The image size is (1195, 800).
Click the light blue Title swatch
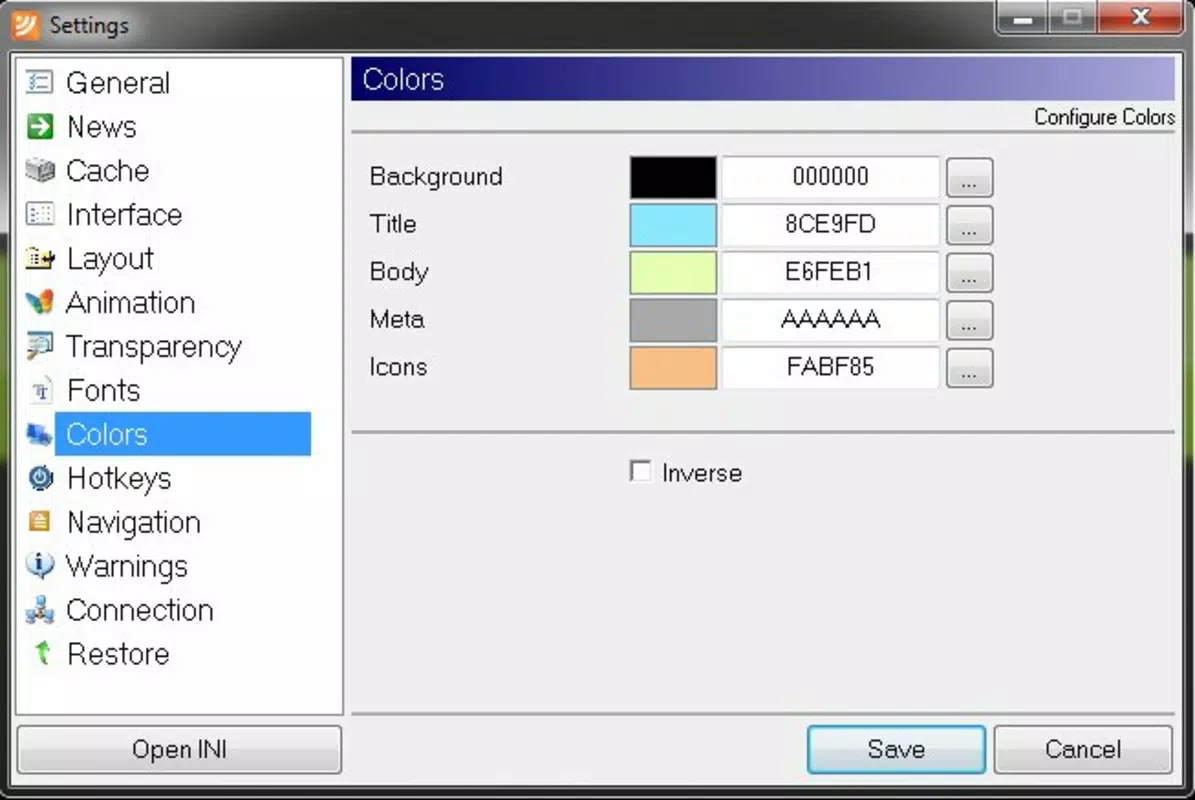pos(673,225)
